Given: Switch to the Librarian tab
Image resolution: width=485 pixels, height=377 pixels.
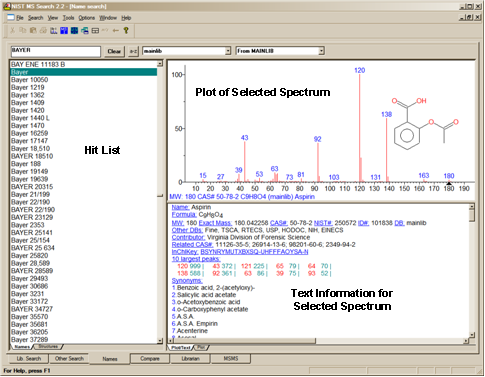Looking at the screenshot, I should coord(190,359).
